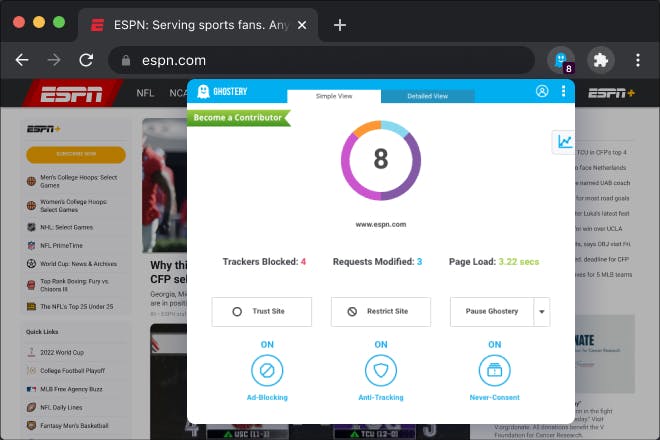Click the football headline photo thumbnail
This screenshot has width=660, height=440.
(x=165, y=185)
